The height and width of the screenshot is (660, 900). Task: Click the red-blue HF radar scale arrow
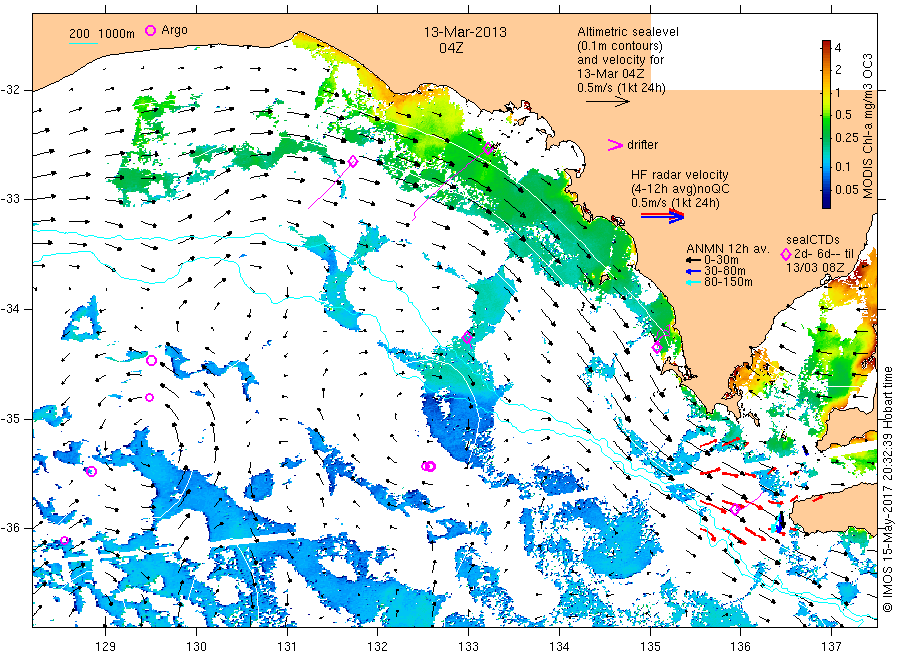click(662, 216)
